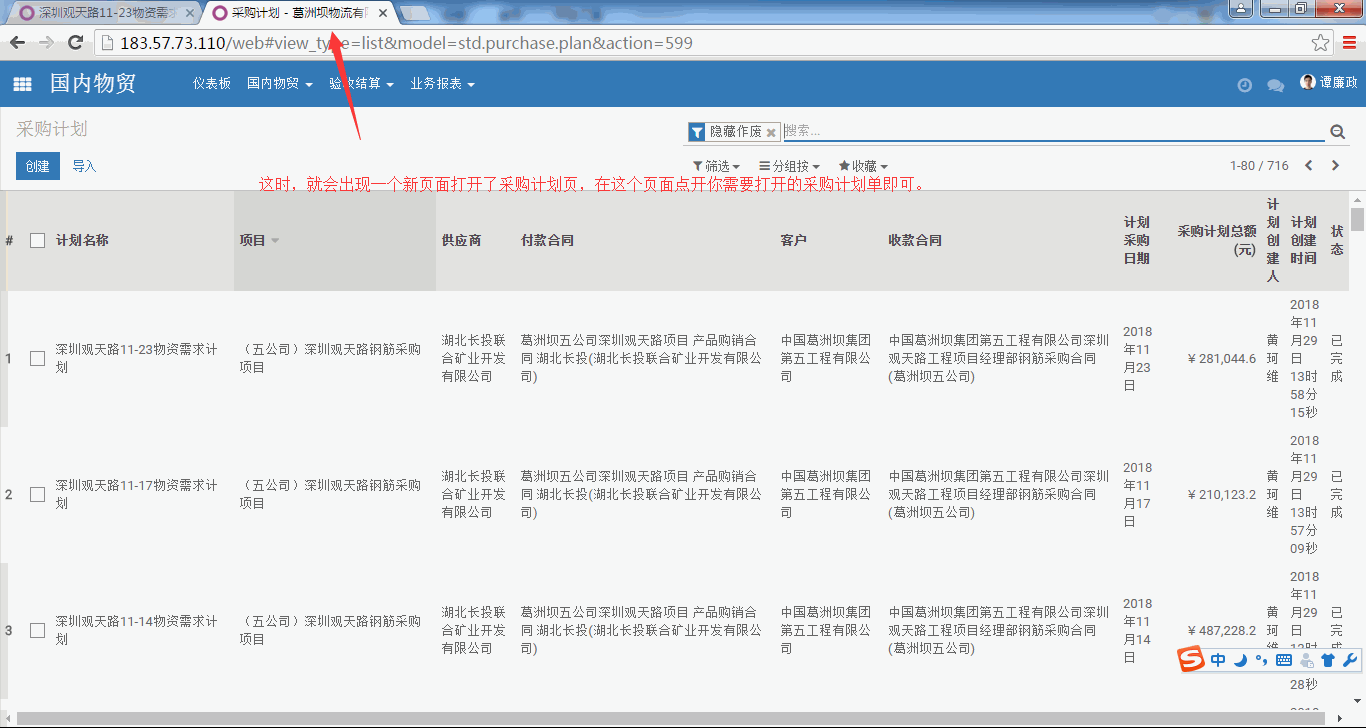
Task: Open the apps grid menu icon
Action: click(x=22, y=85)
